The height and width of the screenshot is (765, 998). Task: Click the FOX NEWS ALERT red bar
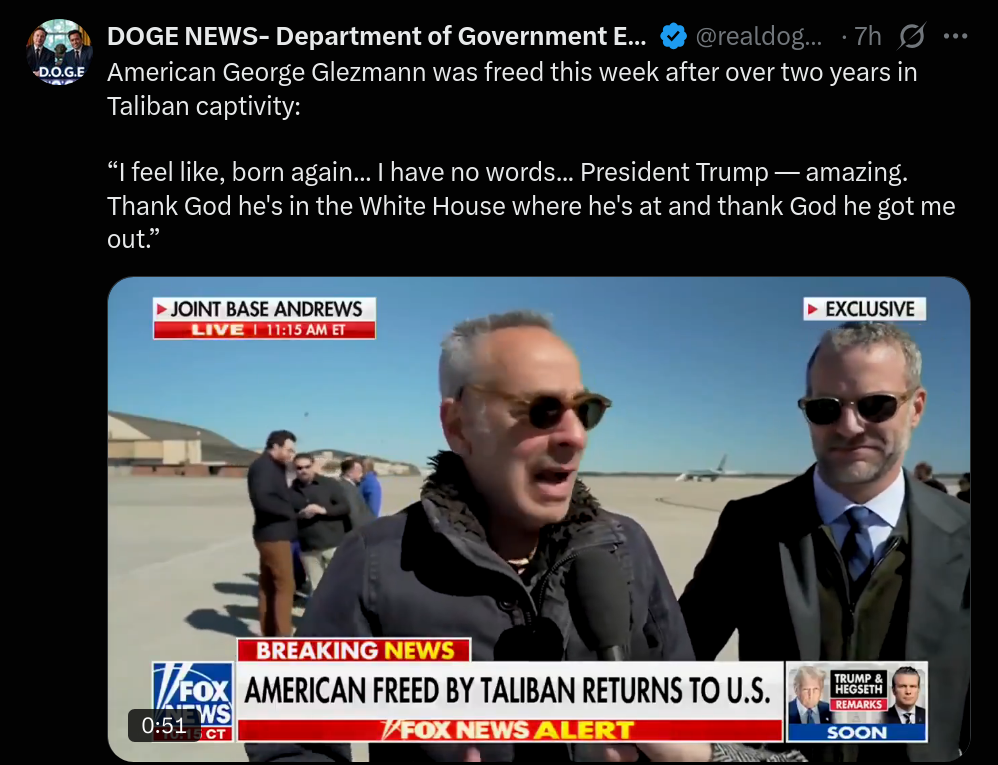point(509,731)
